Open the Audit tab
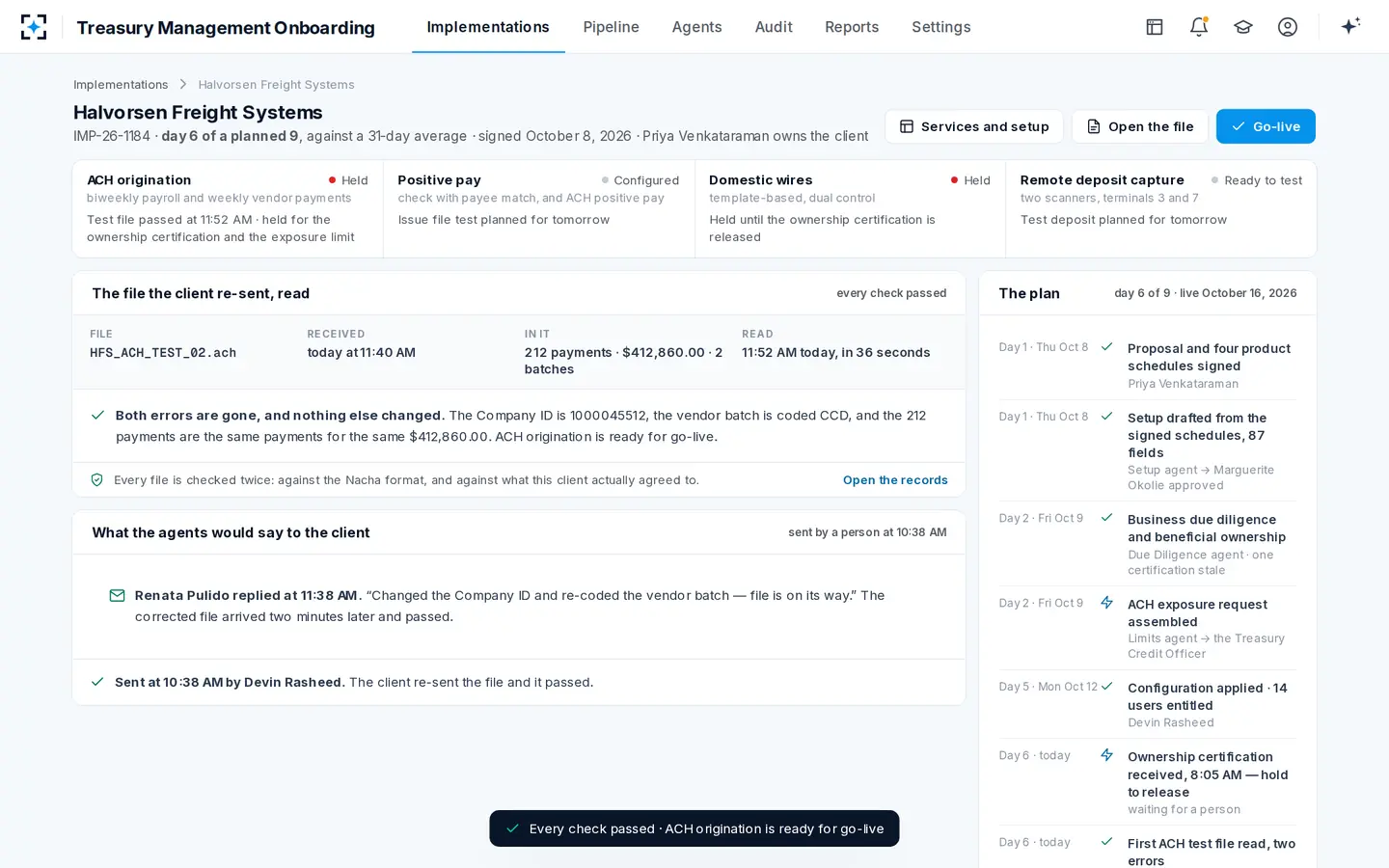The width and height of the screenshot is (1389, 868). [x=774, y=27]
